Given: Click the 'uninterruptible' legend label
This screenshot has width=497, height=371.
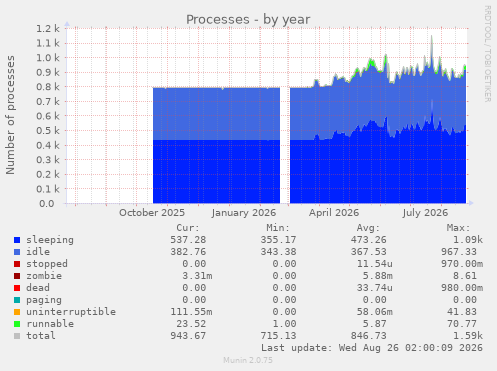Looking at the screenshot, I should click(x=71, y=312).
